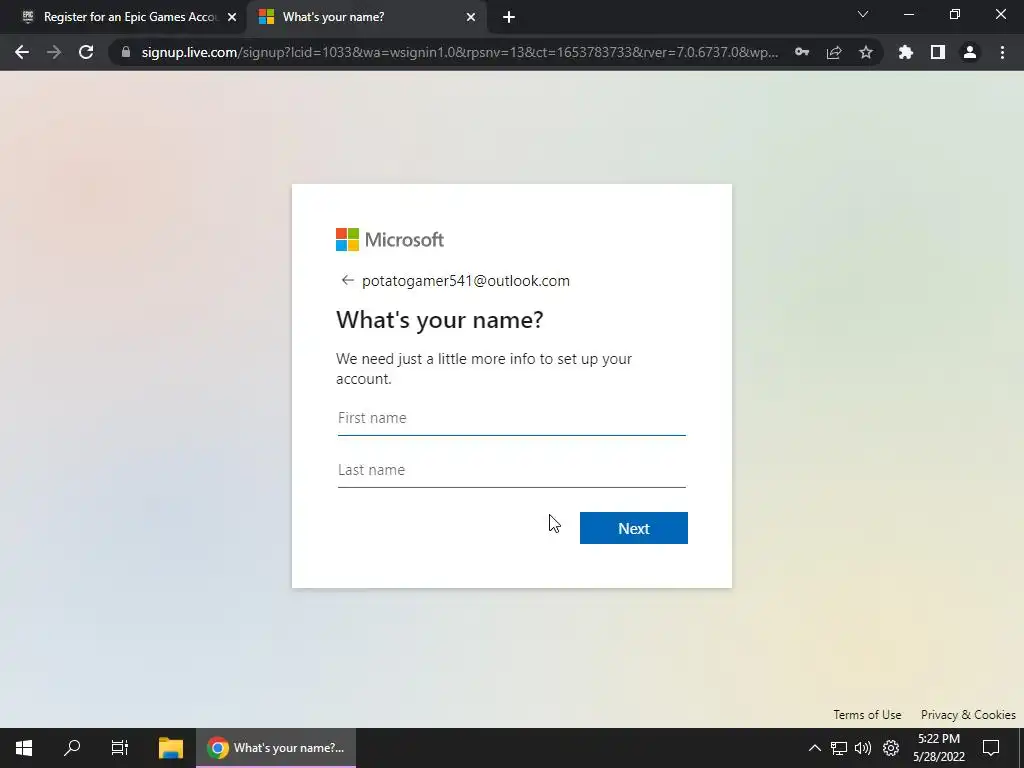
Task: Select the What's your name? tab
Action: pos(366,17)
